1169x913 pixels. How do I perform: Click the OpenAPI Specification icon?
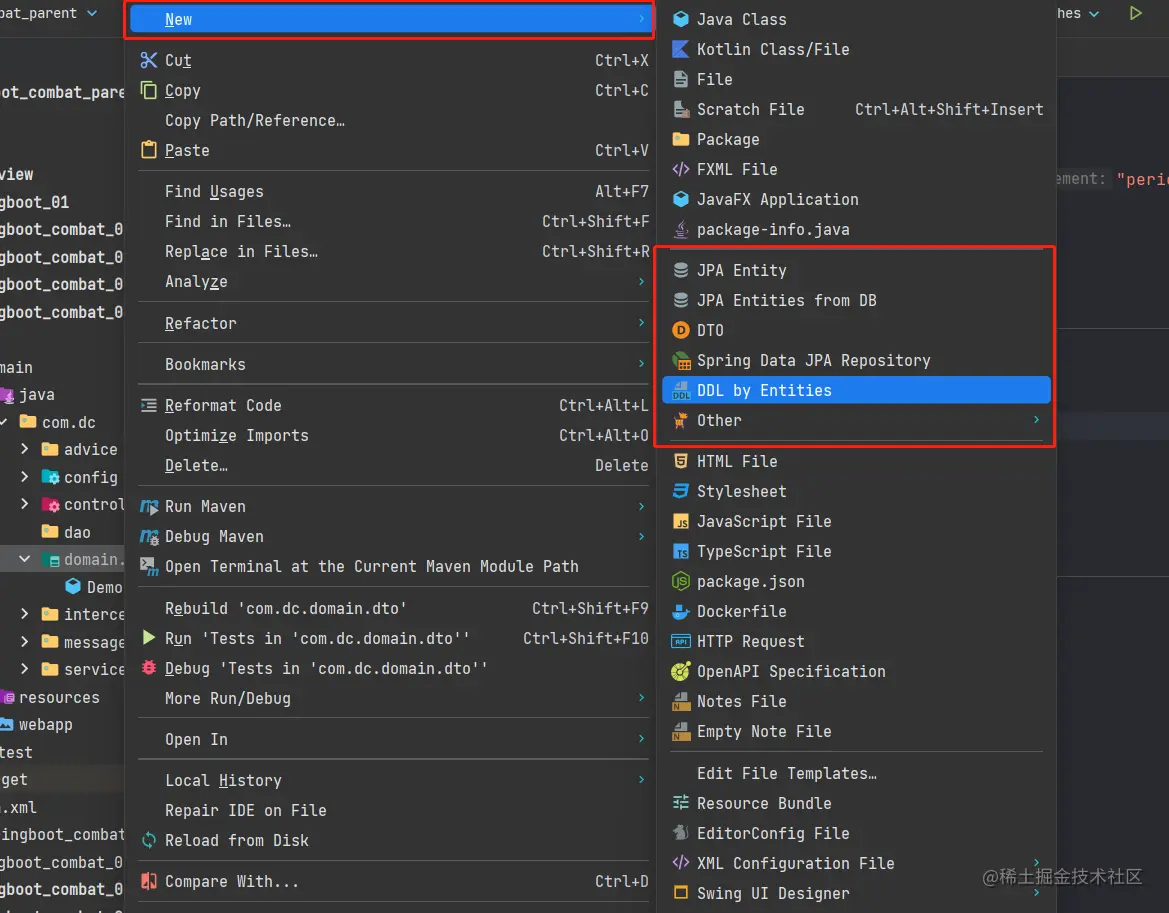click(681, 672)
